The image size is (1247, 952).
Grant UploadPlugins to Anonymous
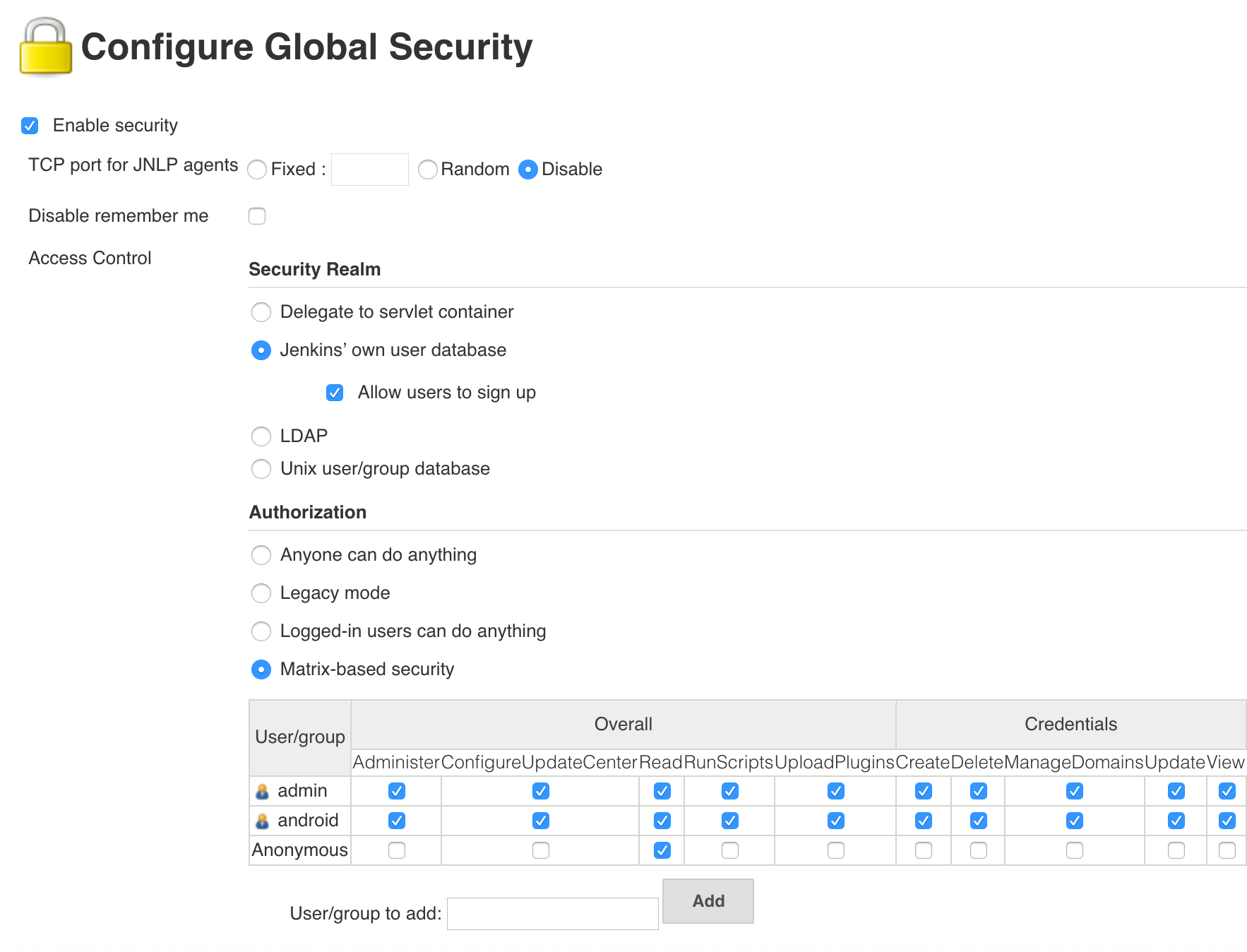point(836,850)
